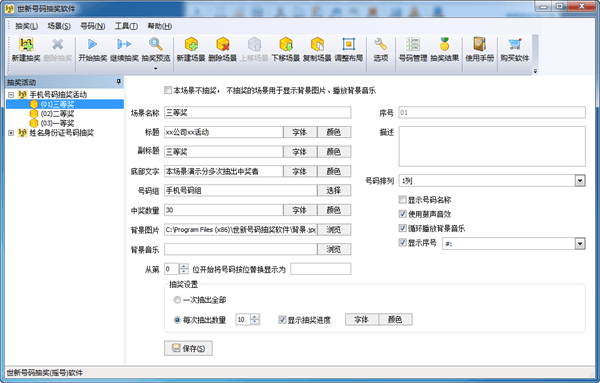Select 每次抽出数量 radio button
600x383 pixels.
point(177,320)
